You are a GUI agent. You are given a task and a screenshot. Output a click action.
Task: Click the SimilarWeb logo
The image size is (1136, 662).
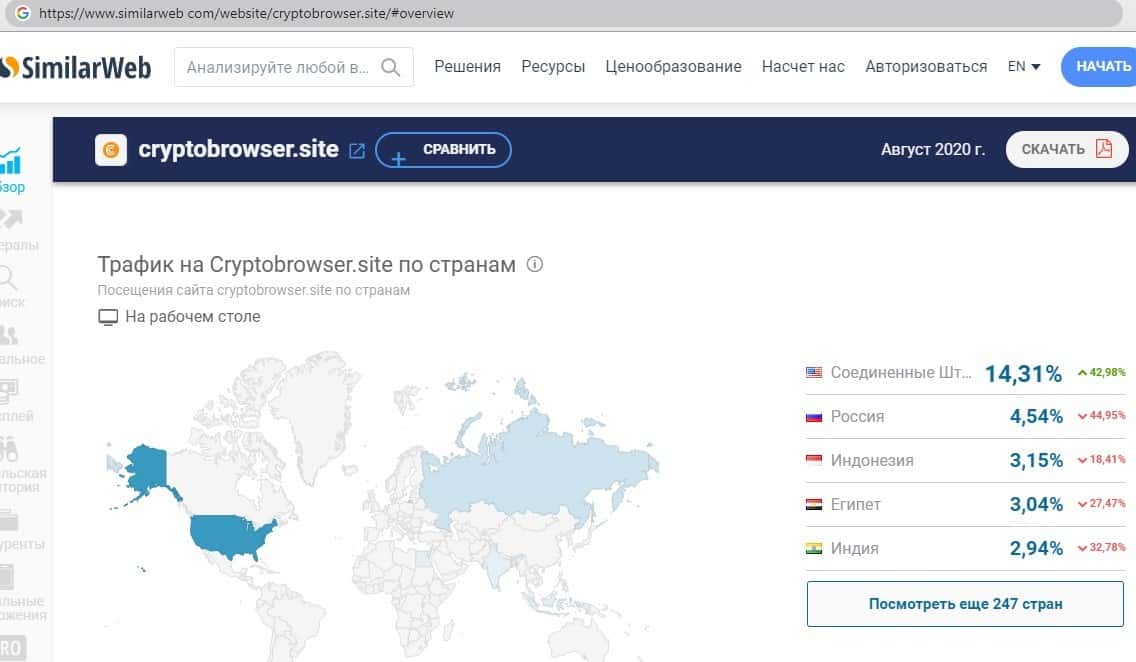(x=75, y=67)
